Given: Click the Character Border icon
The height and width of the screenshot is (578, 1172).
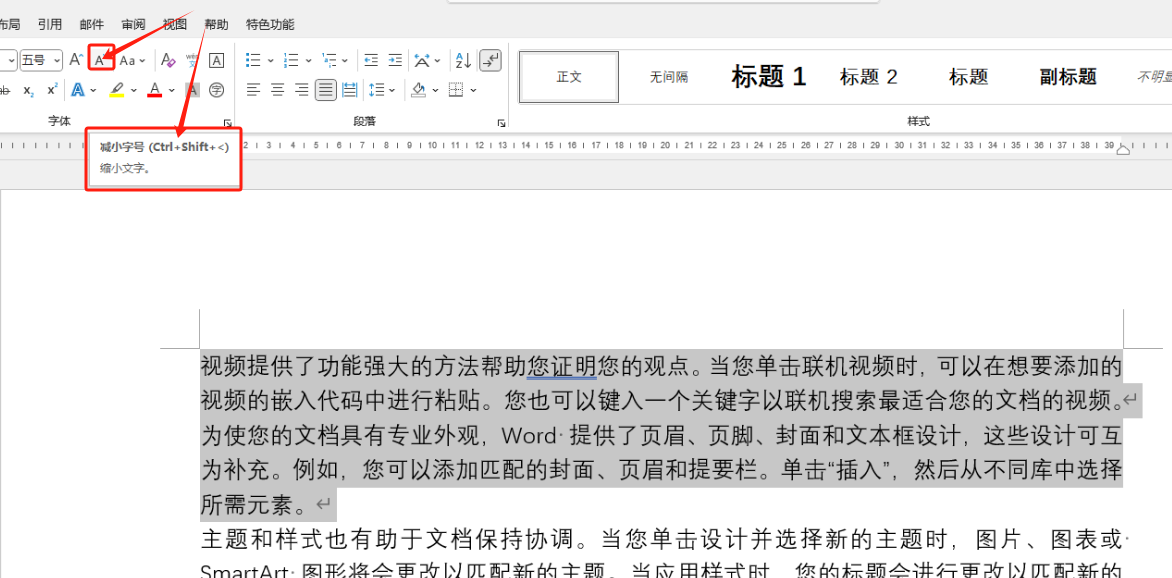Looking at the screenshot, I should coord(215,60).
